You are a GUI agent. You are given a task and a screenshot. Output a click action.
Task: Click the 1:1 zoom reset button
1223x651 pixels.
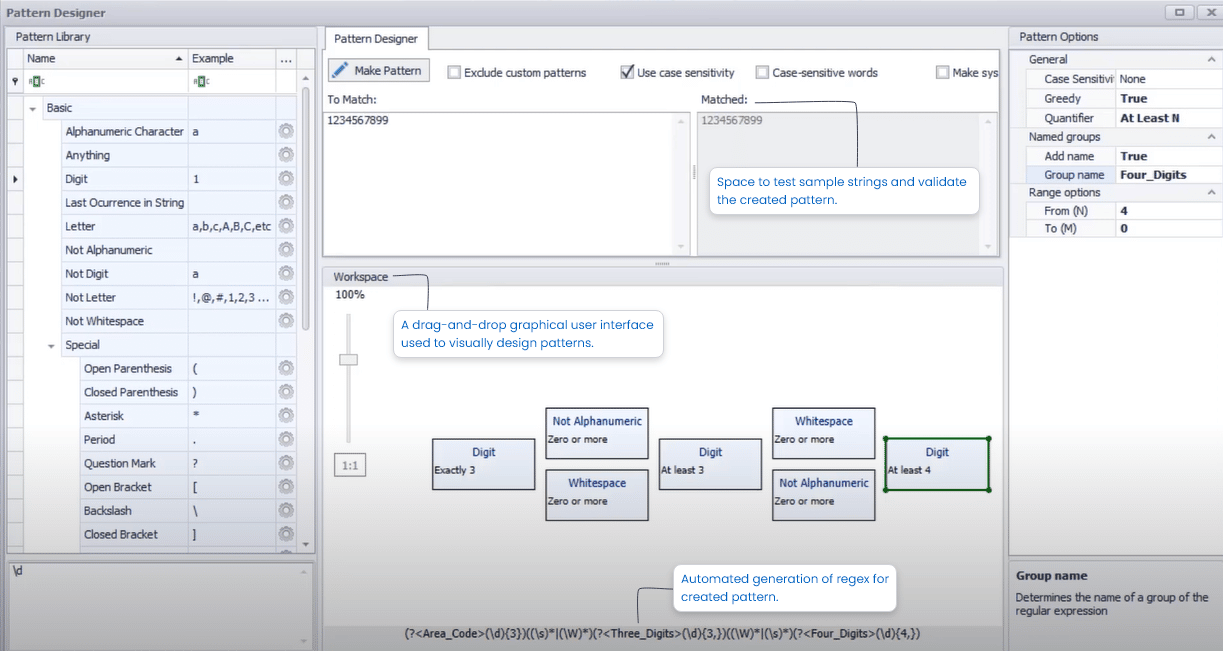349,464
